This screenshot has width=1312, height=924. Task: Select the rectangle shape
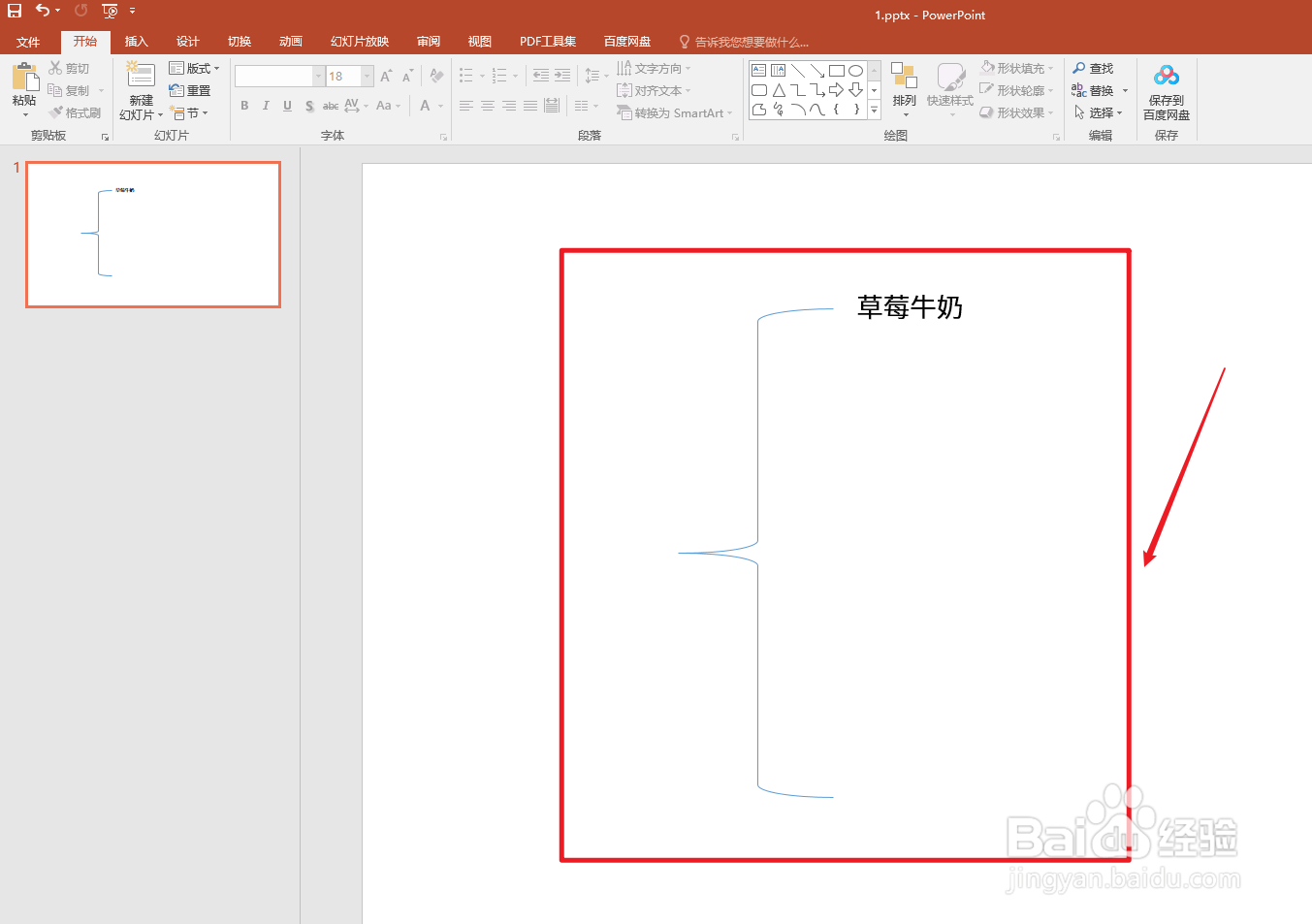(836, 71)
